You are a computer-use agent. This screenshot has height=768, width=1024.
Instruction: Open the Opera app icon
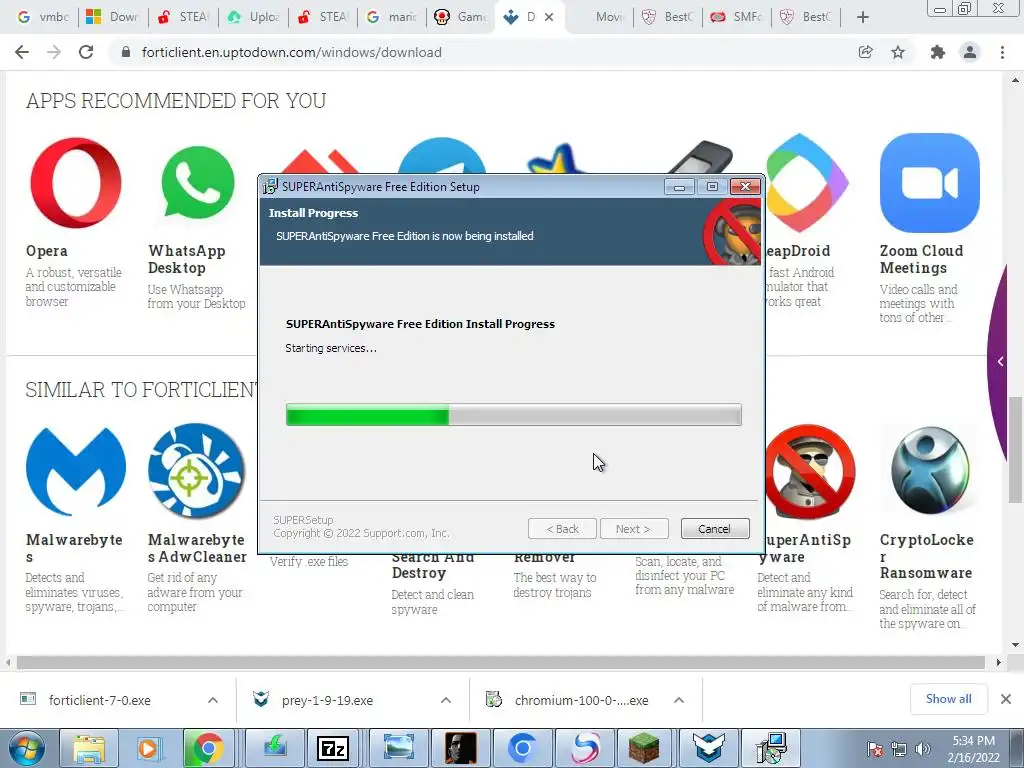pyautogui.click(x=76, y=183)
